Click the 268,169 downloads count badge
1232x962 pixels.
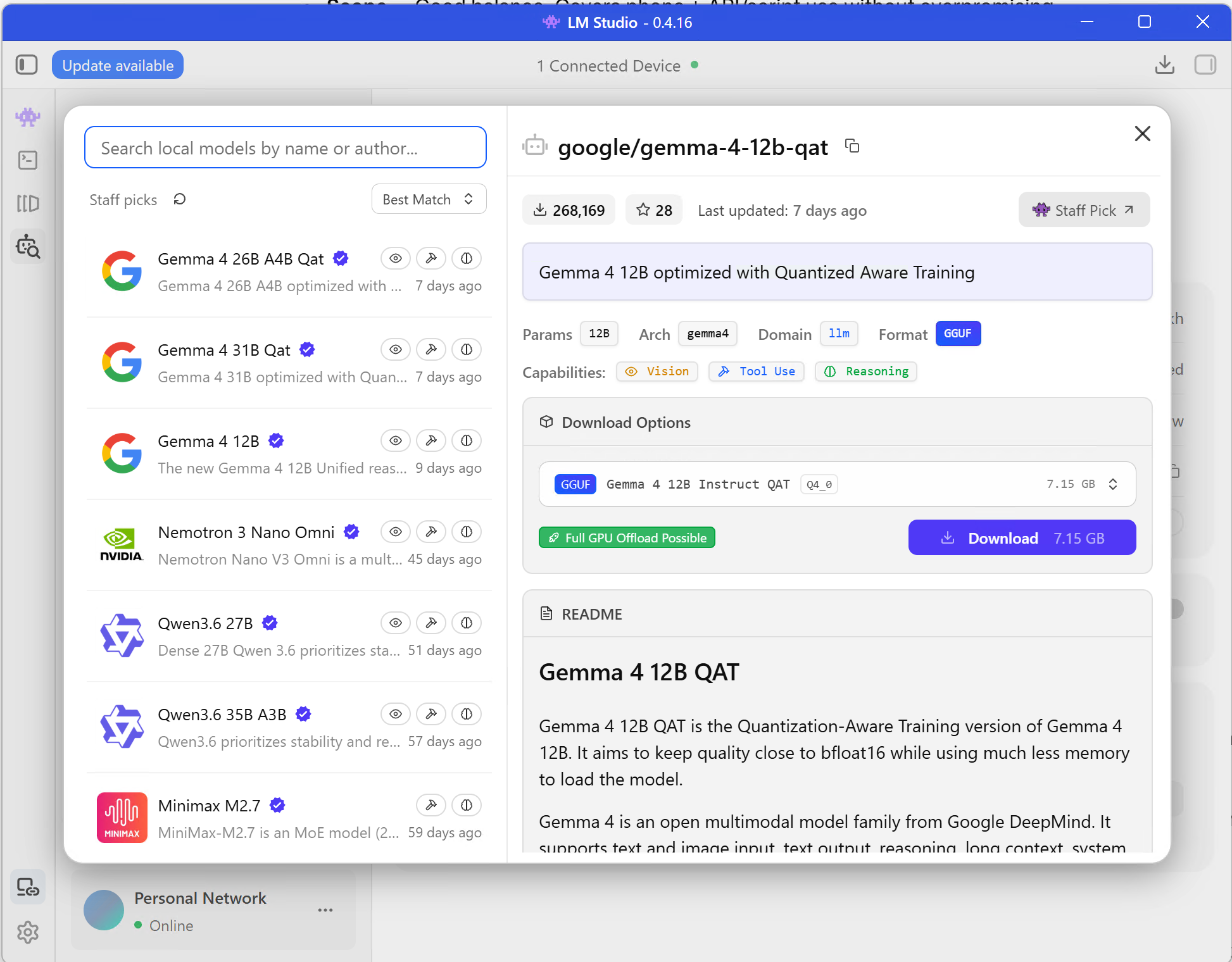click(x=569, y=210)
